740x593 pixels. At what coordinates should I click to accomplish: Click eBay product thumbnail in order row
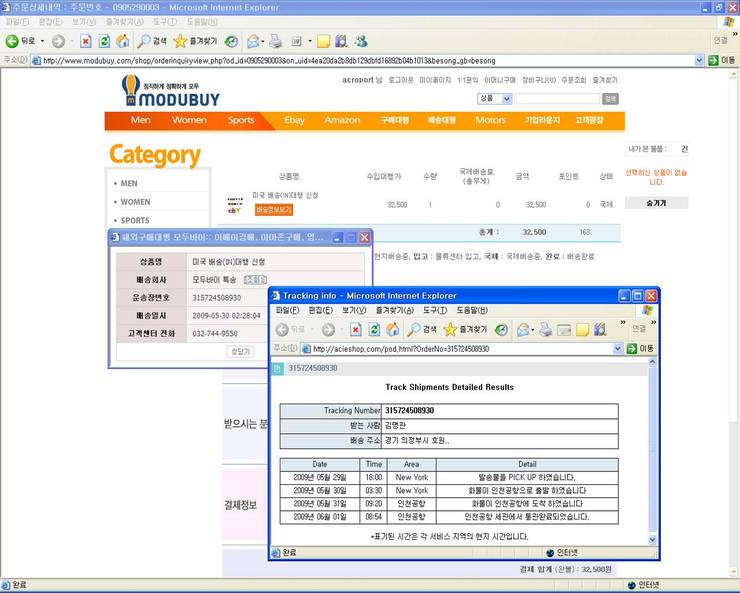(x=235, y=205)
